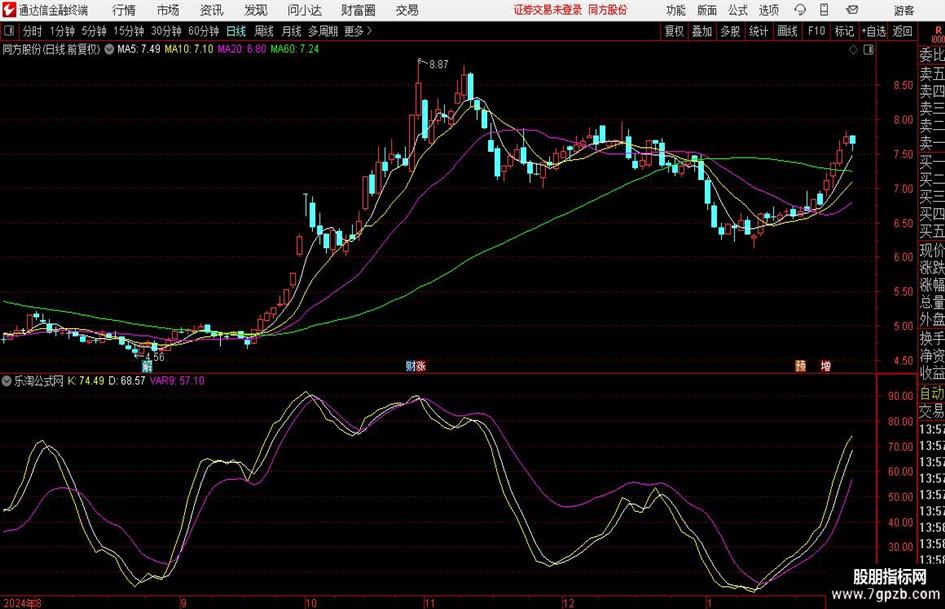Click the MA60: 7.24 indicator value

coord(295,49)
